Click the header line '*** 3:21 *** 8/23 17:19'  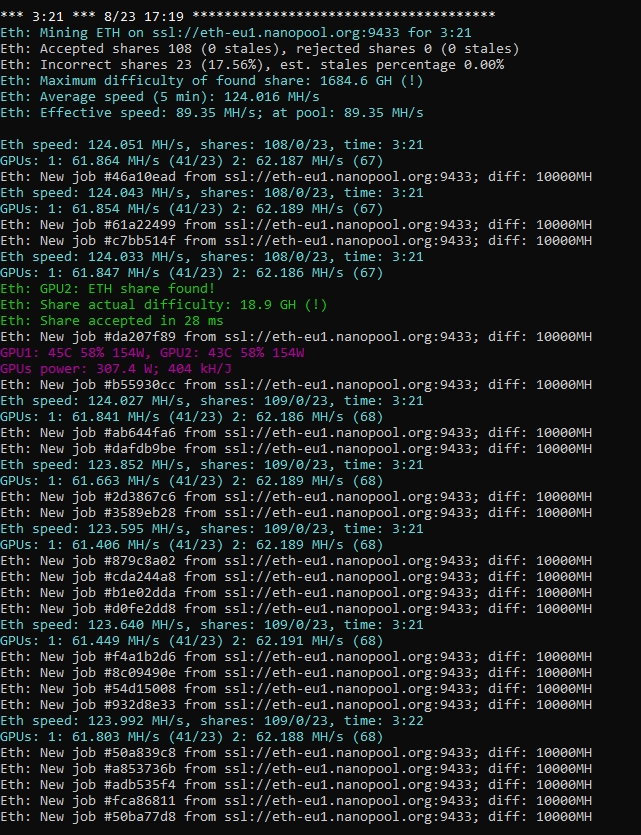248,17
